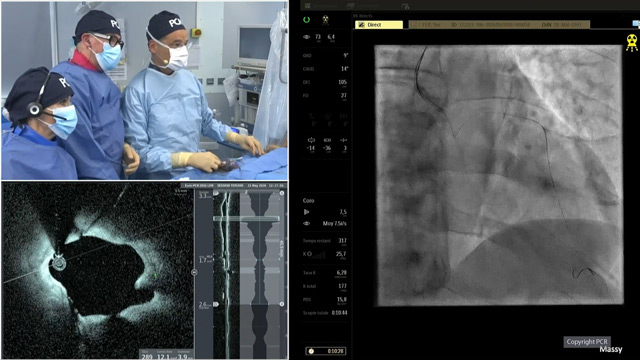Click the table height icon above 3
Image resolution: width=640 pixels, height=360 pixels.
[x=344, y=140]
